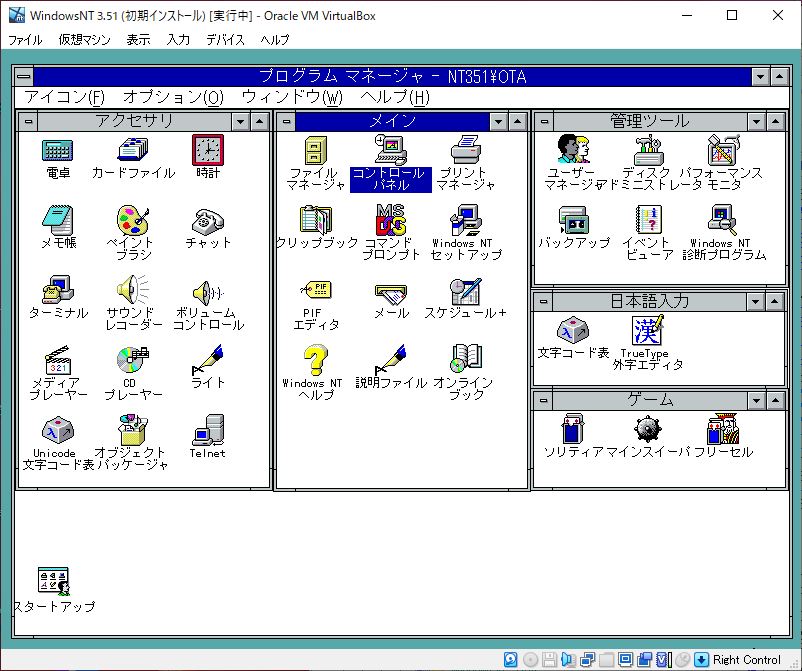Screen dimensions: 802x671
Task: Open the ウィンドウ(W) menu
Action: 291,97
